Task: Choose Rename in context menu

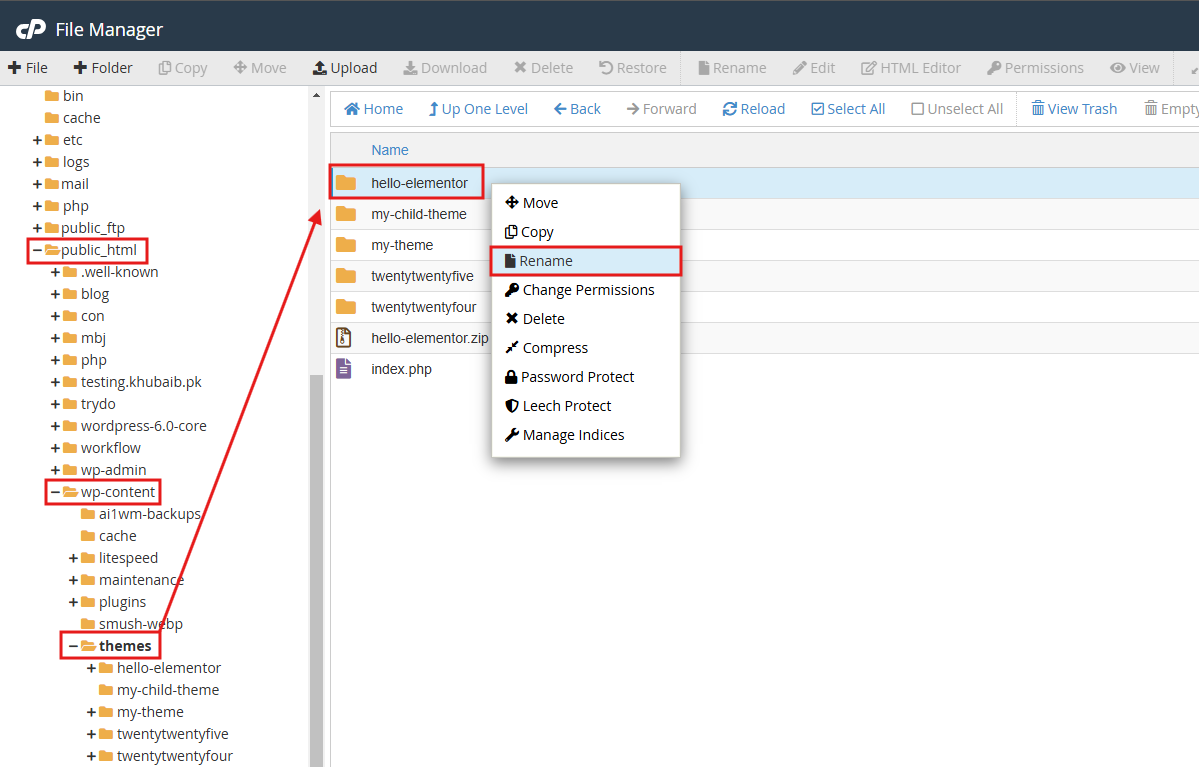Action: [x=546, y=261]
